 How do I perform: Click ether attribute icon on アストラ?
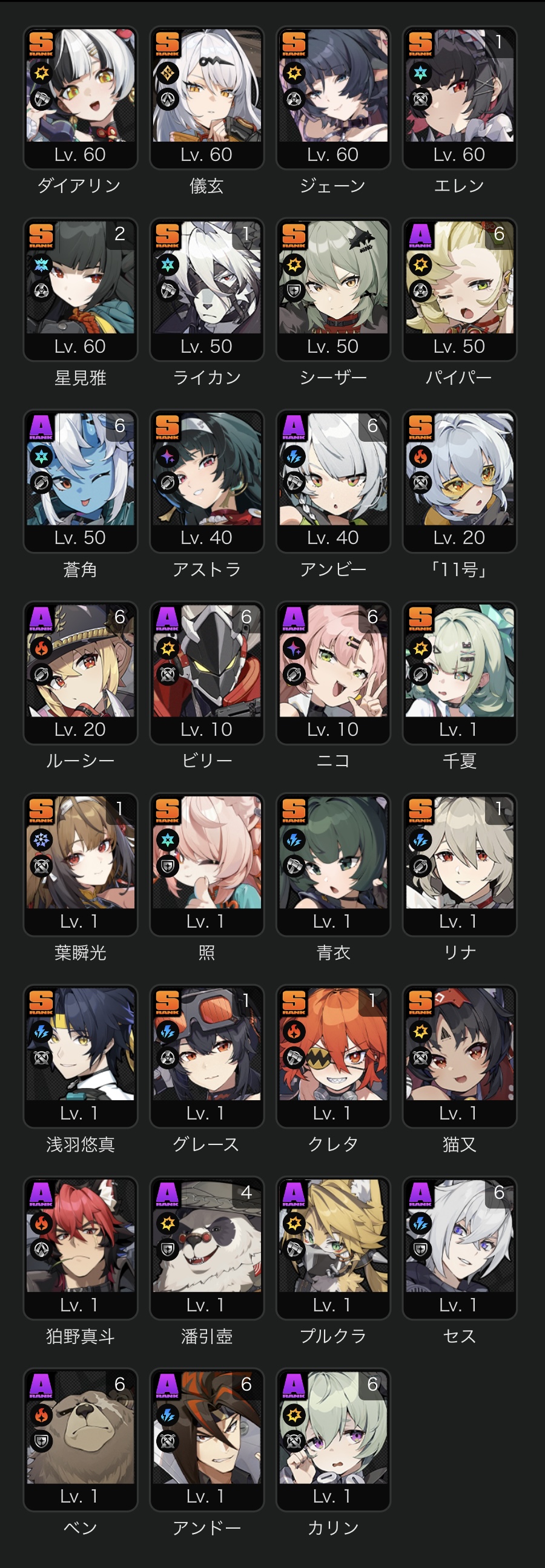pyautogui.click(x=168, y=456)
